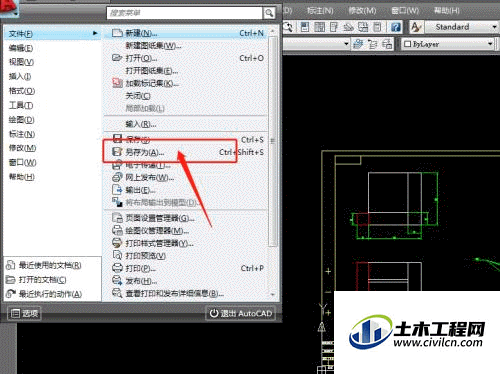Open the Markup Set Manager icon
Viewport: 500px width, 374px height.
click(x=363, y=27)
